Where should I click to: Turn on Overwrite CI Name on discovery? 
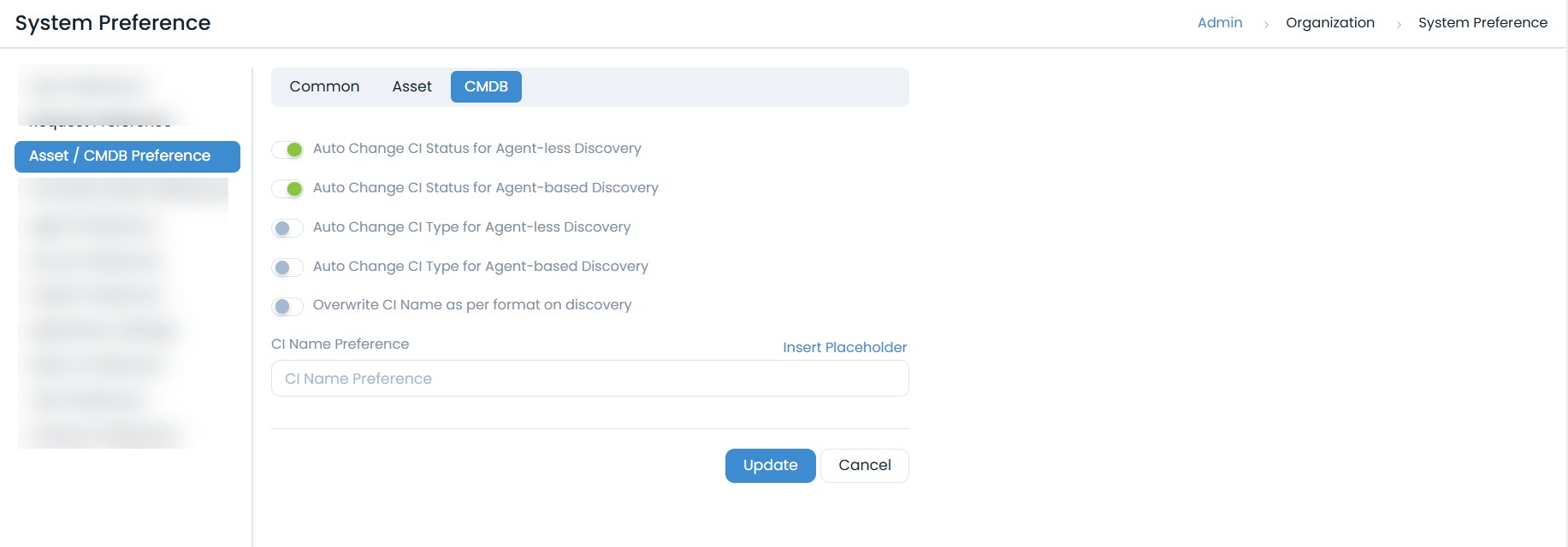(x=287, y=306)
